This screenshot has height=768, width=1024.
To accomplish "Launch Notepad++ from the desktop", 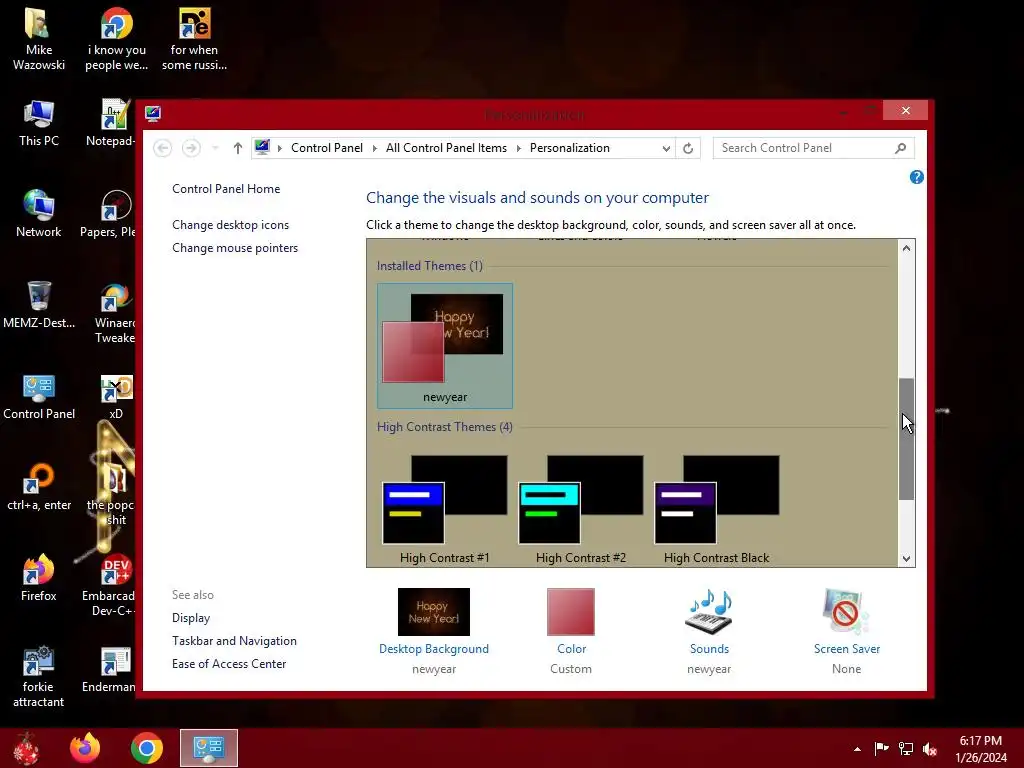I will click(x=112, y=123).
